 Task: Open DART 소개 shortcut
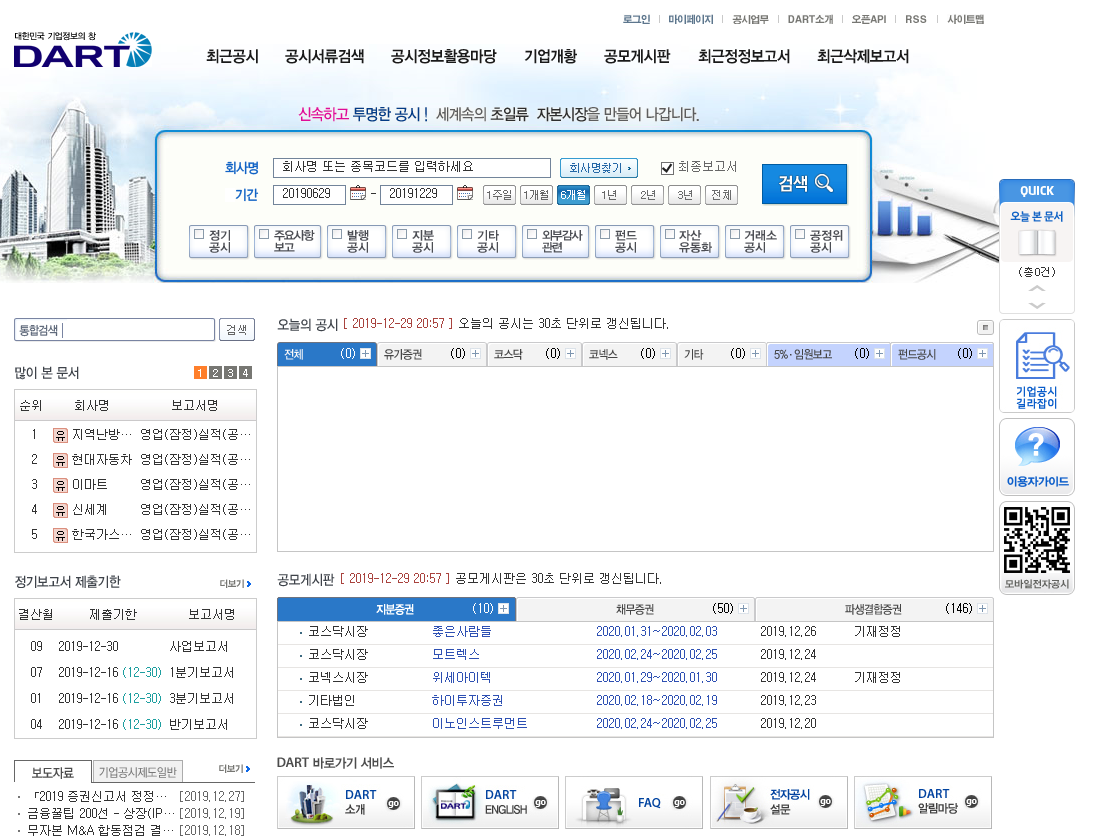345,803
